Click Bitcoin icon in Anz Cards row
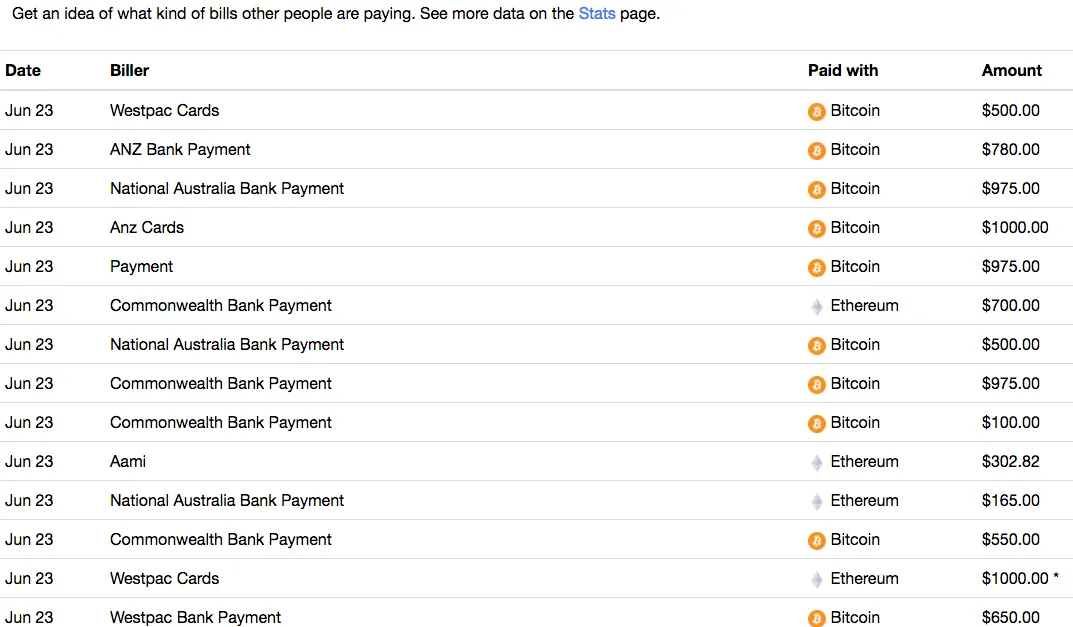Viewport: 1073px width, 627px height. click(816, 229)
